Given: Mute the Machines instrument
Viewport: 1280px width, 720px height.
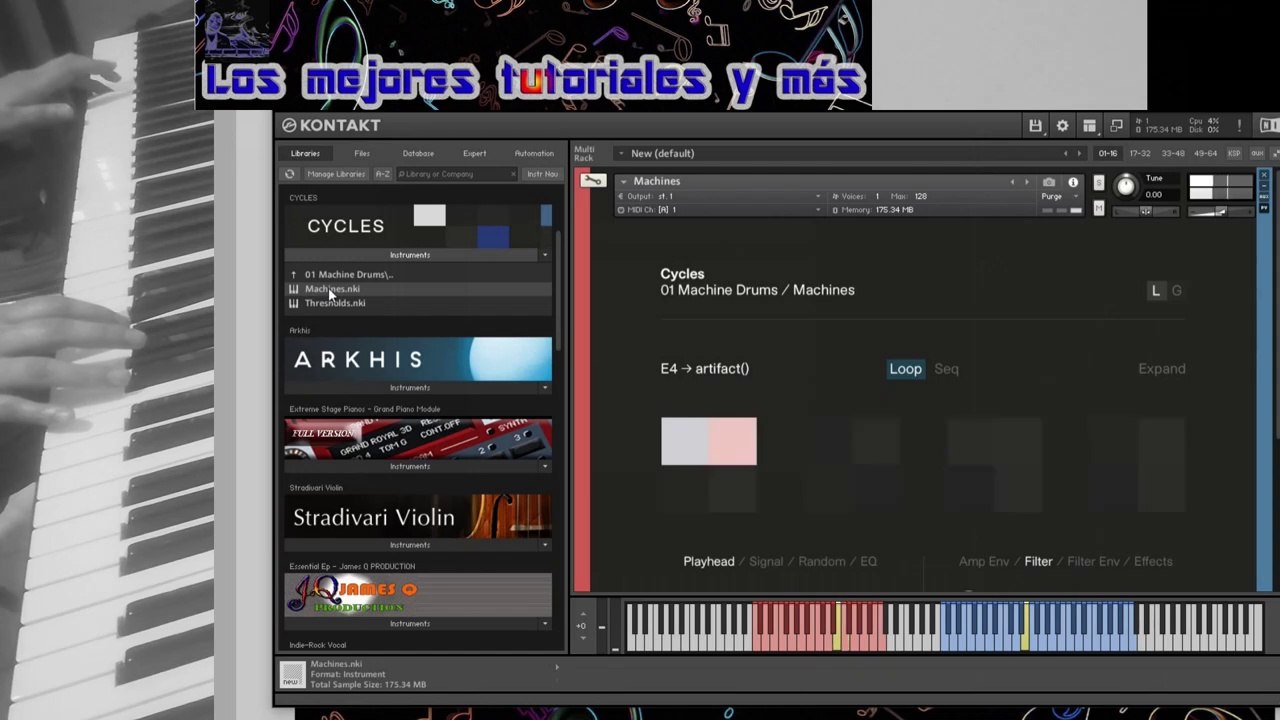Looking at the screenshot, I should [x=1099, y=208].
